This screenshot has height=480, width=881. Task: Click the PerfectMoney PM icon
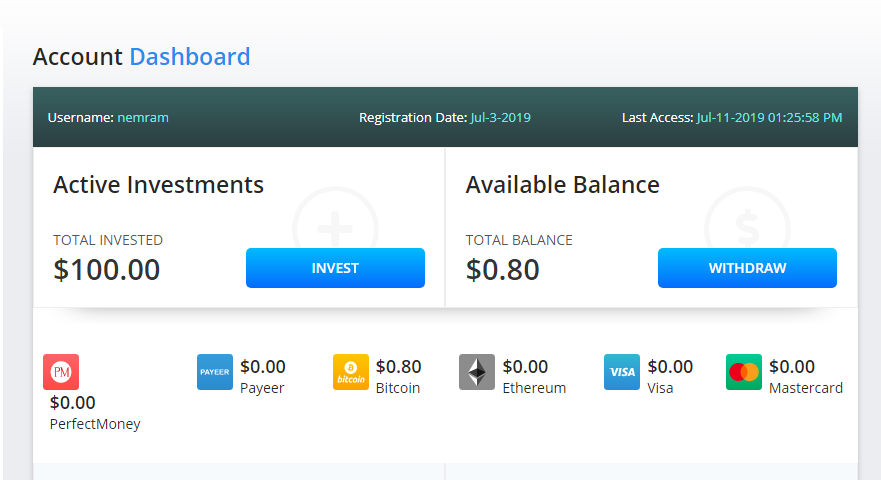coord(61,372)
